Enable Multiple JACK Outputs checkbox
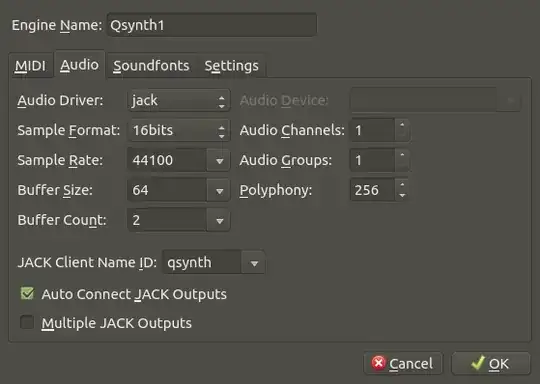540x384 pixels. coord(27,322)
